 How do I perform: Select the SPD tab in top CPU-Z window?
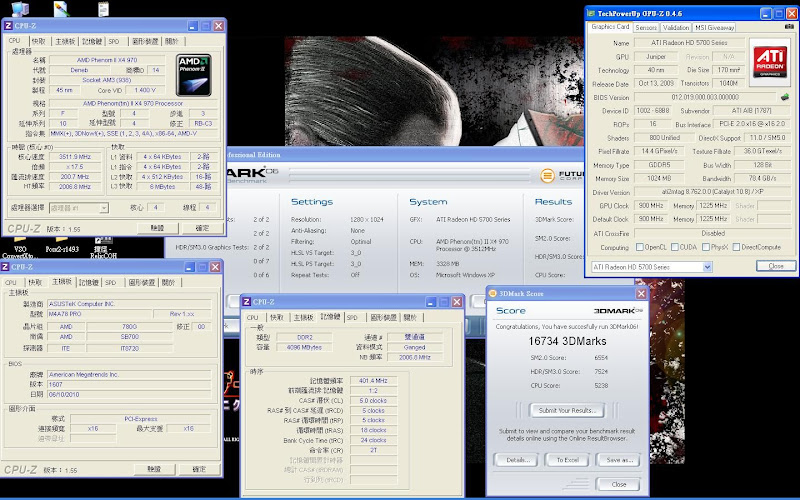click(114, 42)
